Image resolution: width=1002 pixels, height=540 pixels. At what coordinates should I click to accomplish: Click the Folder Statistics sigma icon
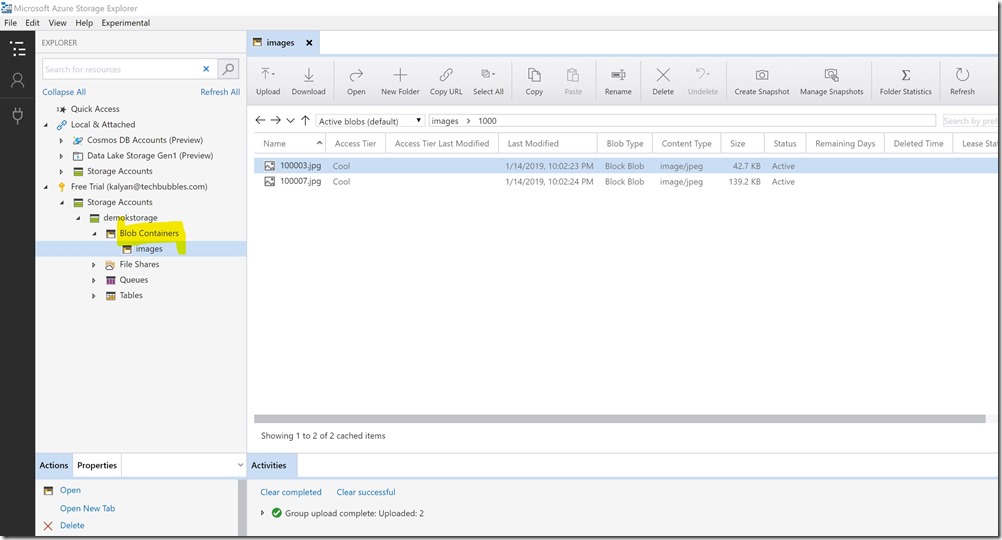click(x=906, y=75)
